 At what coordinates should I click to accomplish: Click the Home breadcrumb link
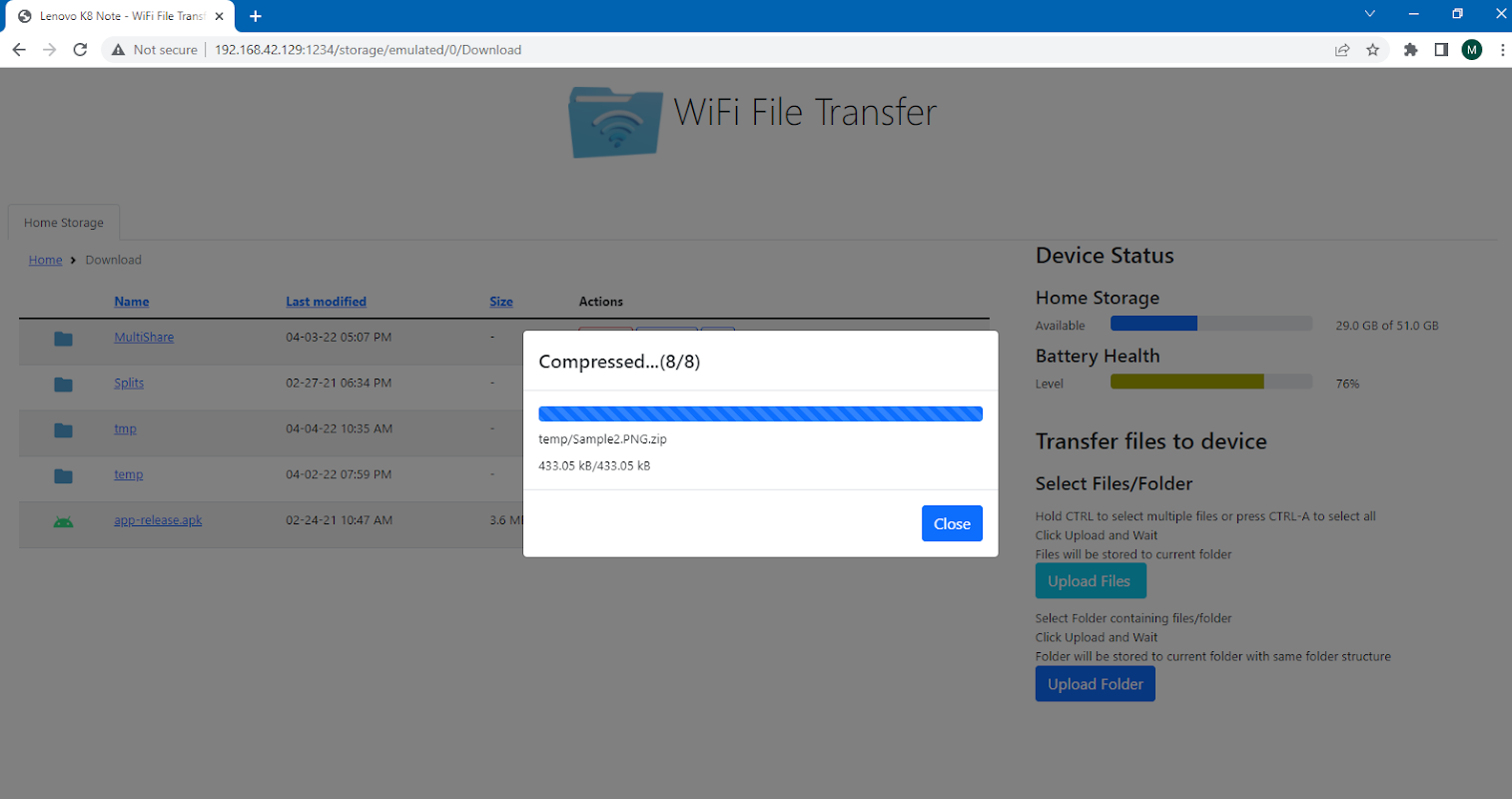pos(45,260)
